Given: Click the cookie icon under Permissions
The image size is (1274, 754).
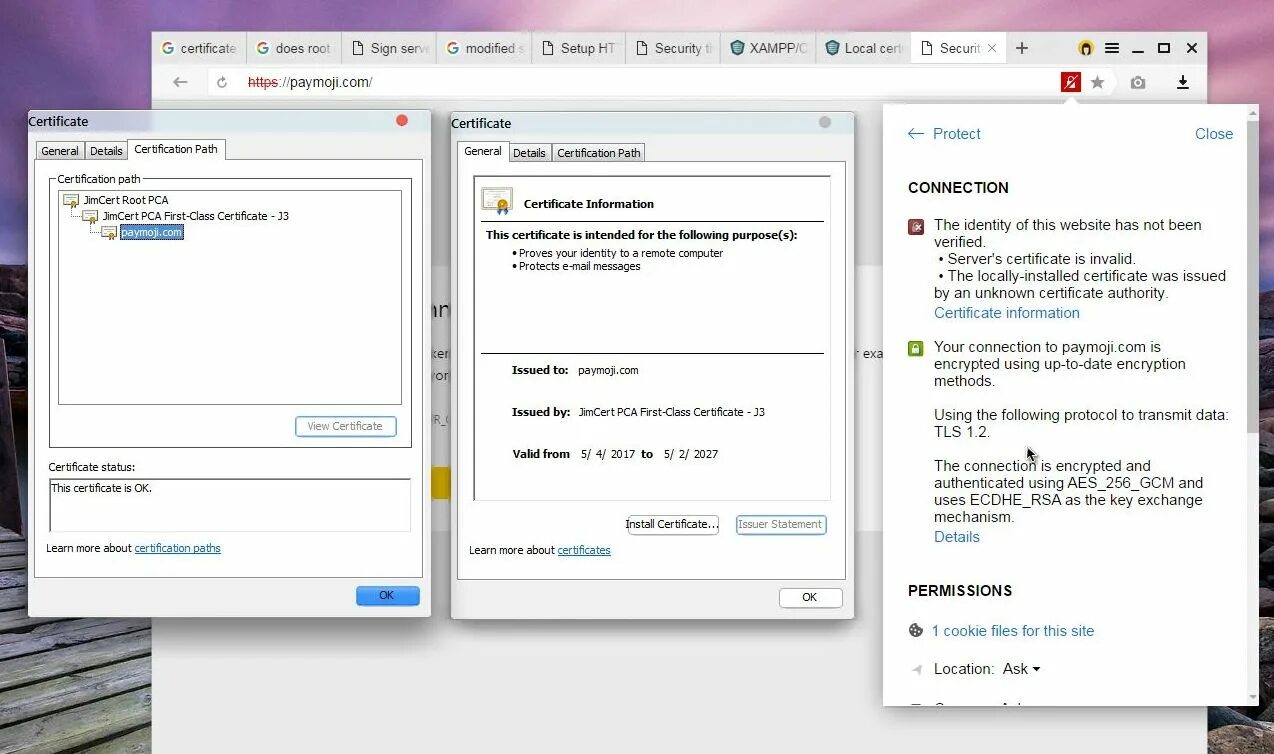Looking at the screenshot, I should [x=915, y=631].
